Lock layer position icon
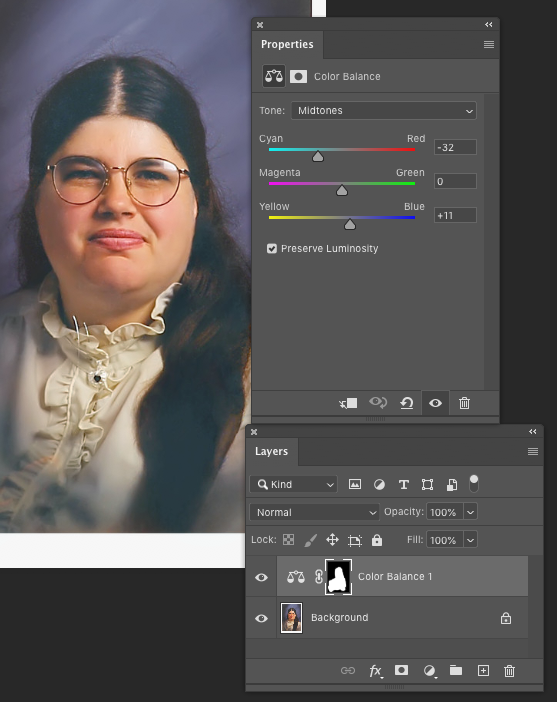 [332, 540]
